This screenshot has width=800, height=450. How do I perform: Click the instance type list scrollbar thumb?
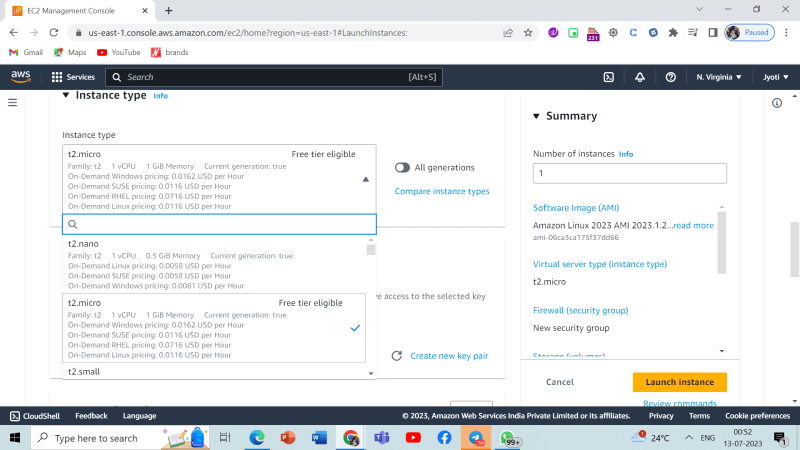point(371,249)
